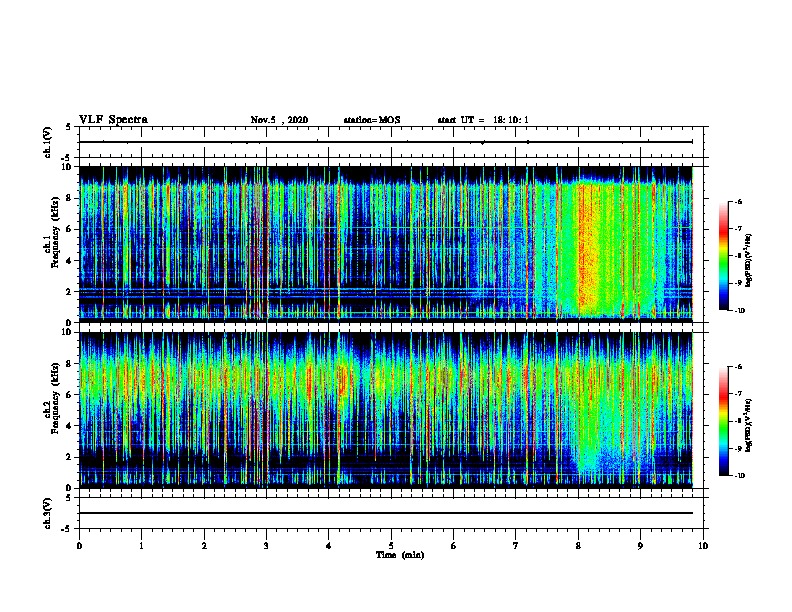
Task: Click the ch.1 color scale unit label
Action: pyautogui.click(x=749, y=260)
